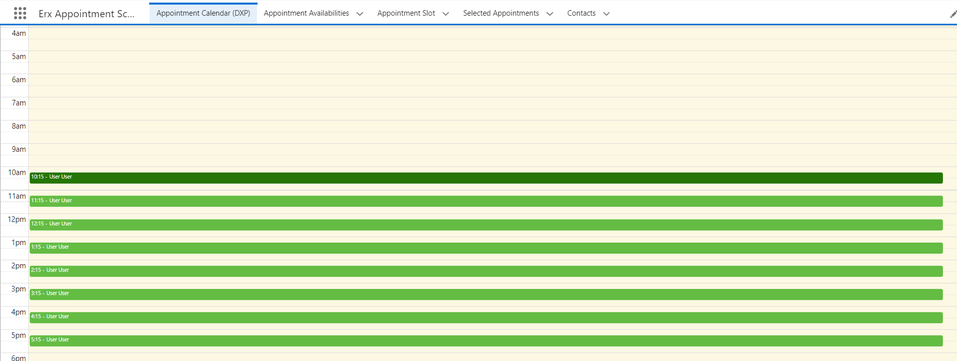Expand the Appointment Availabilities dropdown chevron
This screenshot has width=957, height=361.
pos(359,13)
